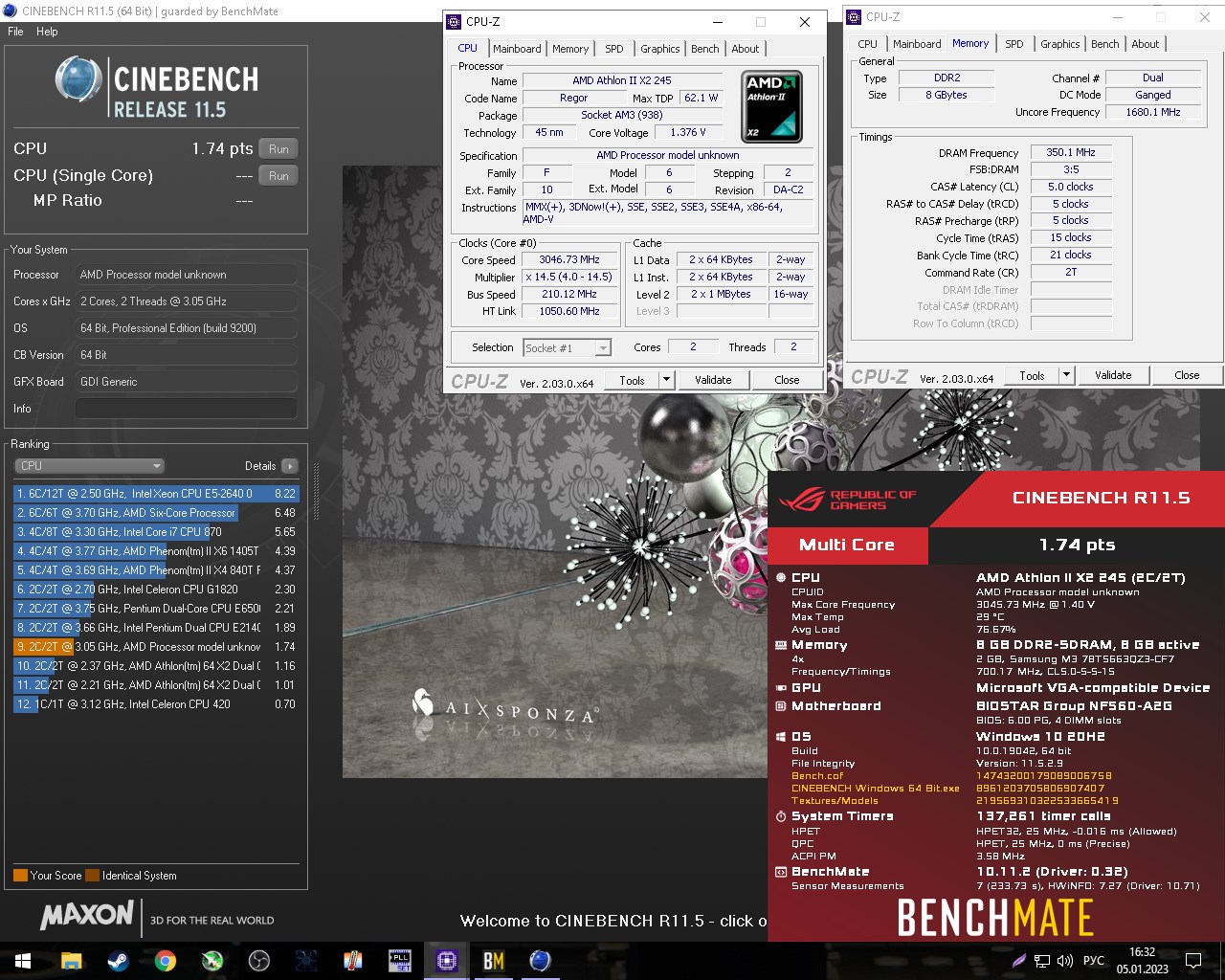Click the Identical System brown legend swatch

92,875
